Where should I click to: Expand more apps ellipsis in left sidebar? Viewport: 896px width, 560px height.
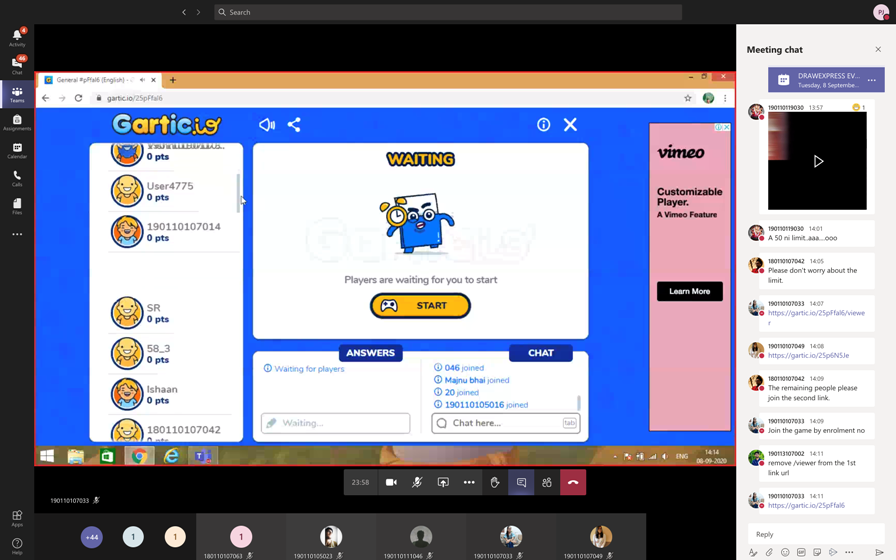(17, 234)
